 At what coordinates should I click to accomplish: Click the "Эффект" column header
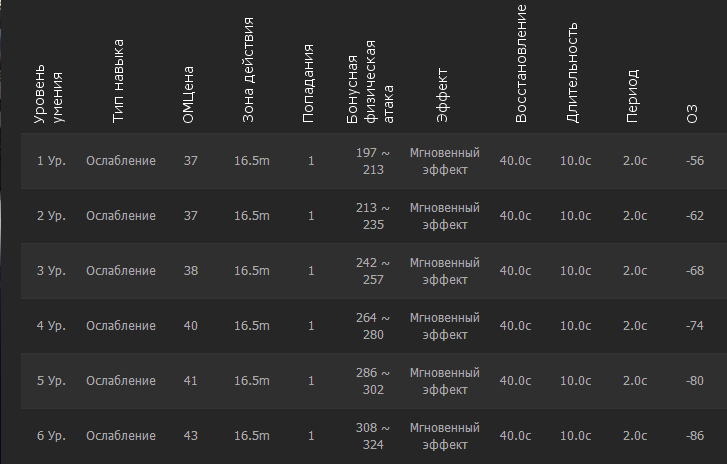coord(444,97)
